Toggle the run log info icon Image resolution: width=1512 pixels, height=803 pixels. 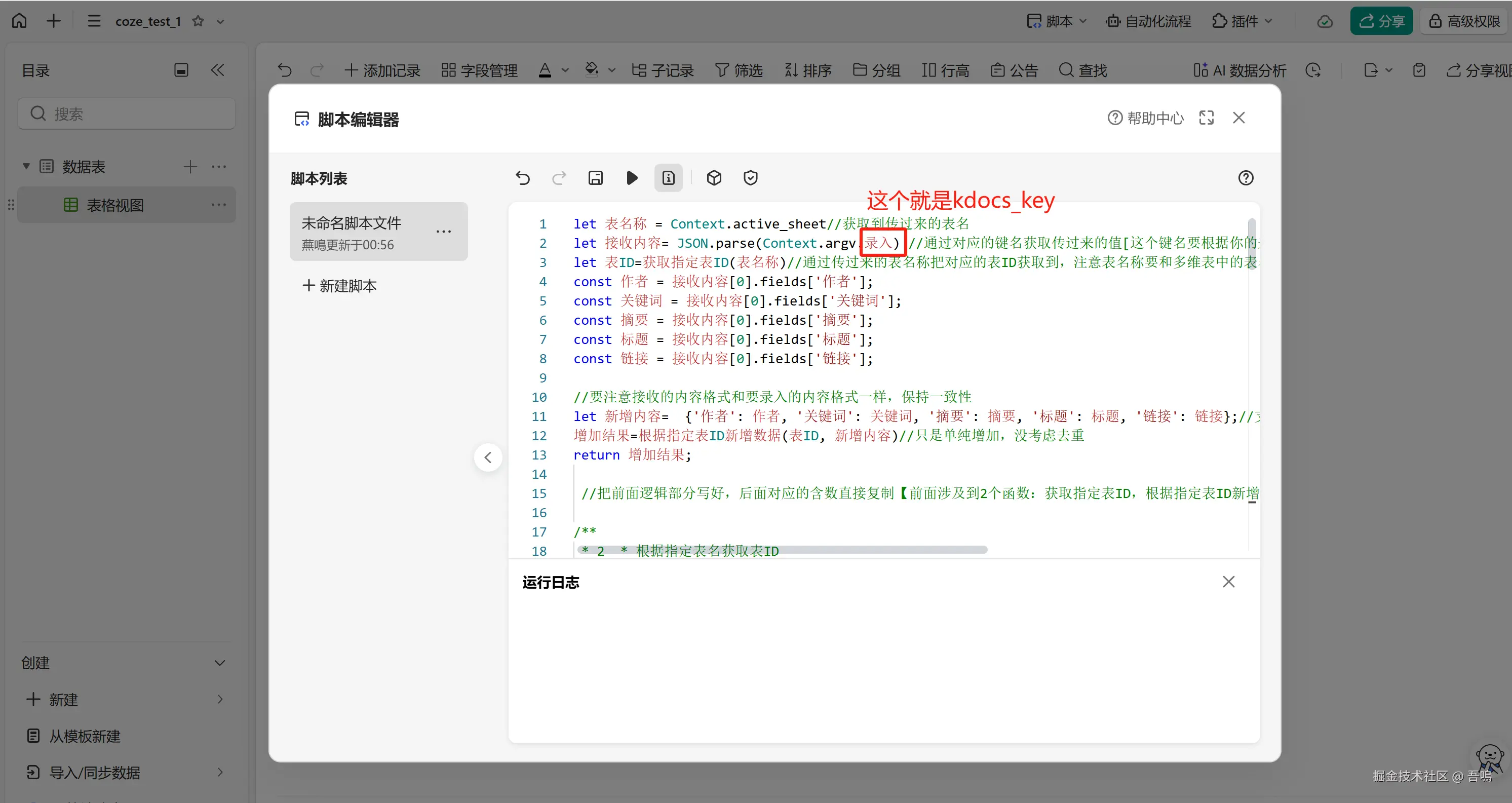(x=668, y=178)
